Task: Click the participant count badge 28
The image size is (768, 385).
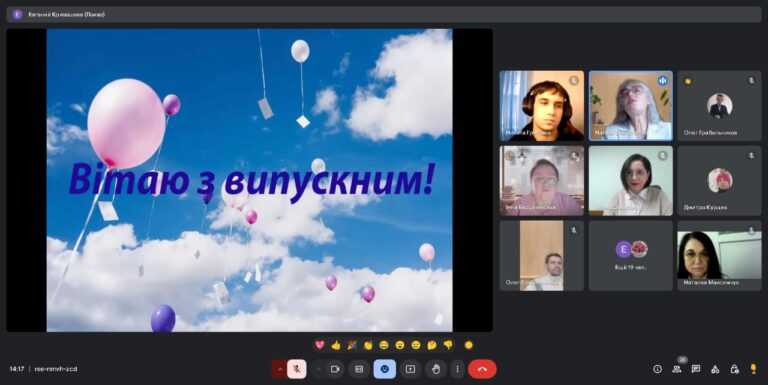Action: coord(682,360)
